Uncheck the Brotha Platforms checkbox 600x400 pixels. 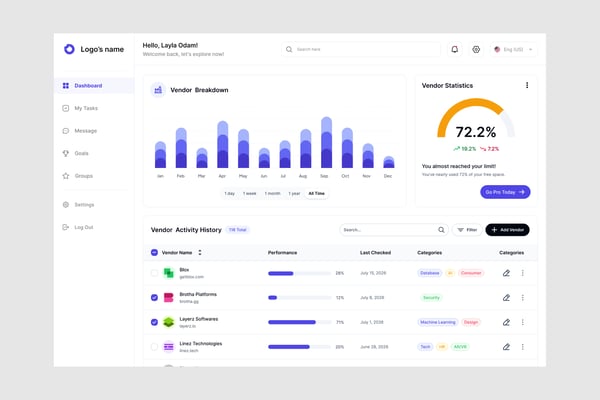[154, 297]
